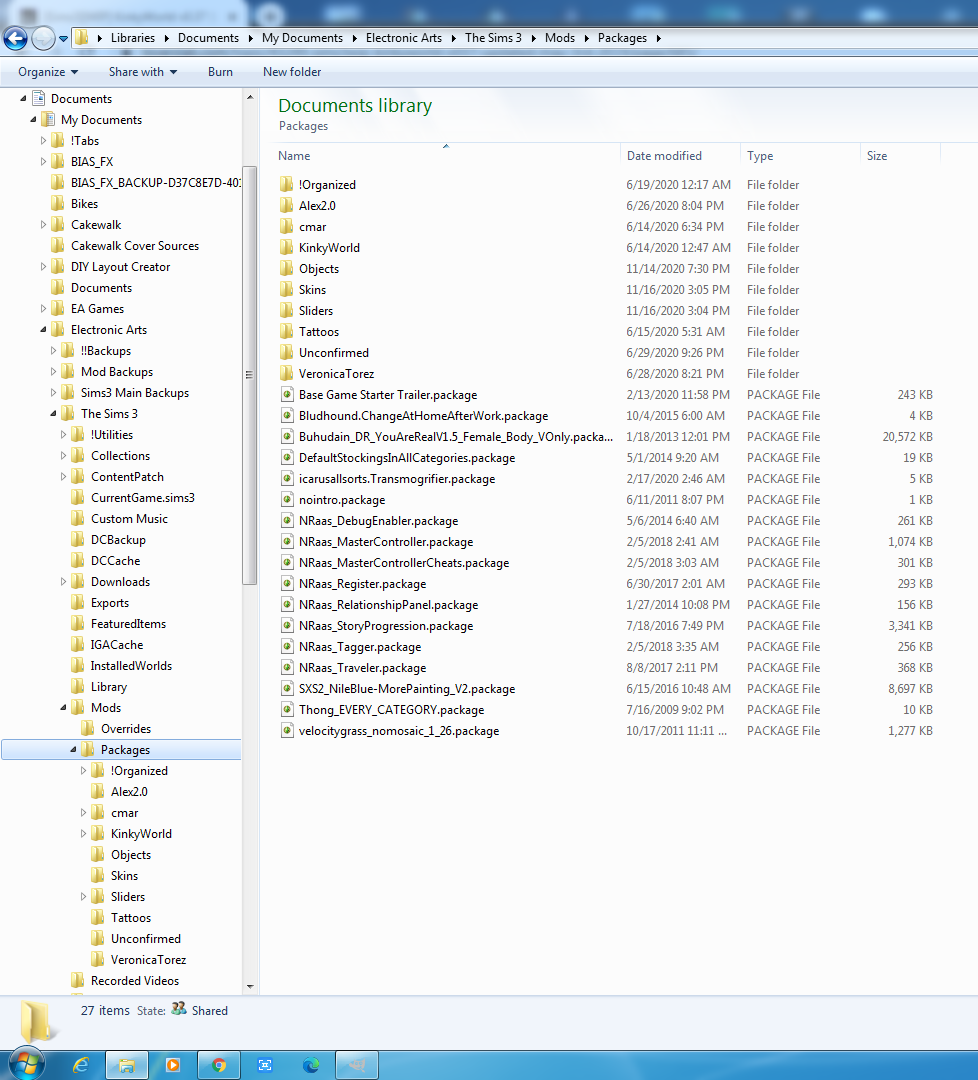Expand the Sliders subfolder in tree
This screenshot has width=978, height=1080.
(x=83, y=897)
